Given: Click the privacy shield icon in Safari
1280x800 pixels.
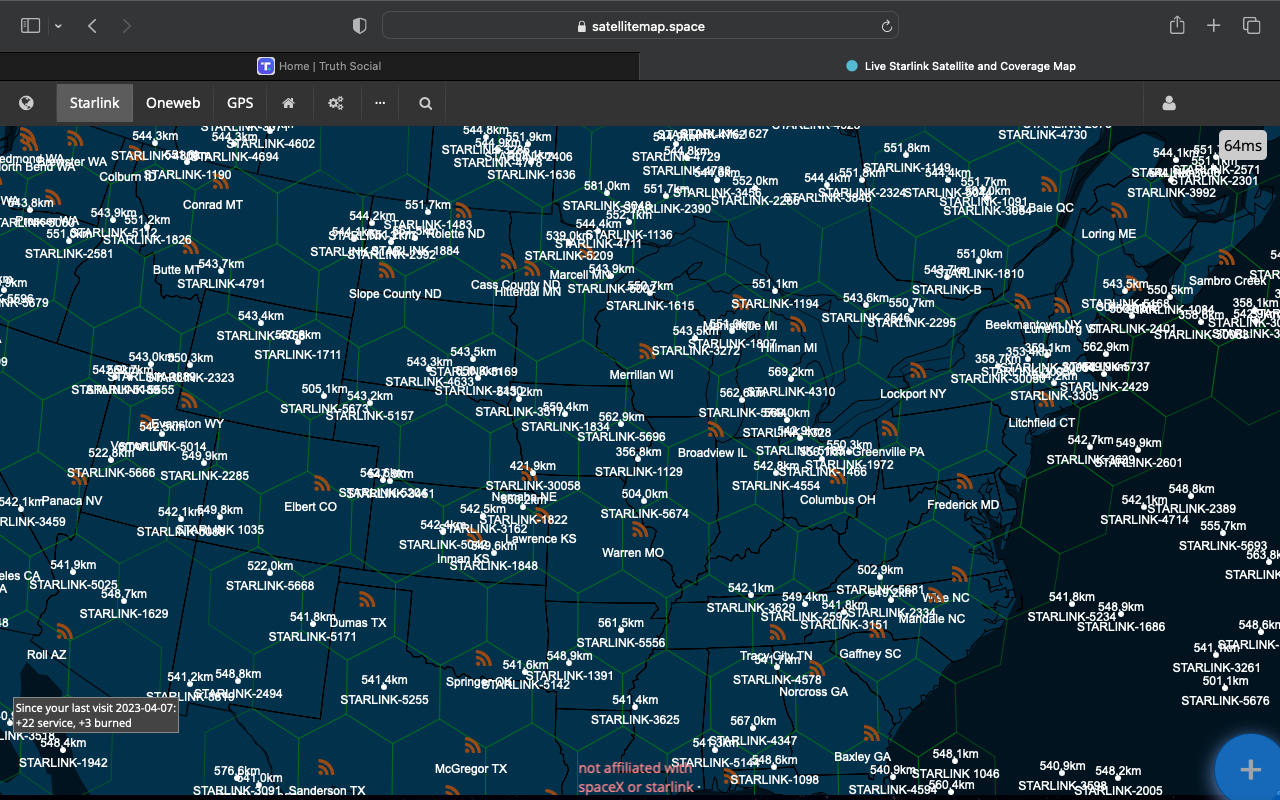Looking at the screenshot, I should tap(360, 26).
